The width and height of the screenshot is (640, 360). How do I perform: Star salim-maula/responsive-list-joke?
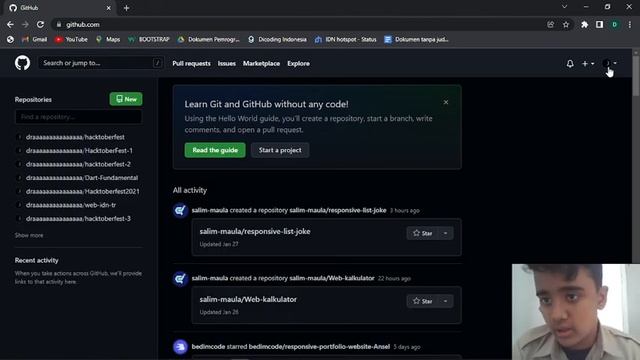click(422, 233)
